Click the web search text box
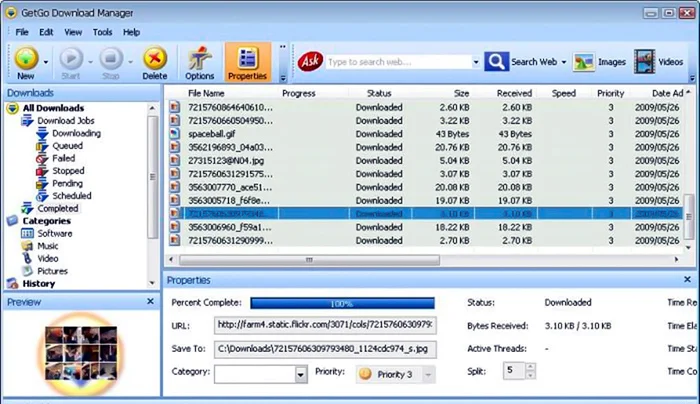This screenshot has width=700, height=404. click(x=399, y=62)
